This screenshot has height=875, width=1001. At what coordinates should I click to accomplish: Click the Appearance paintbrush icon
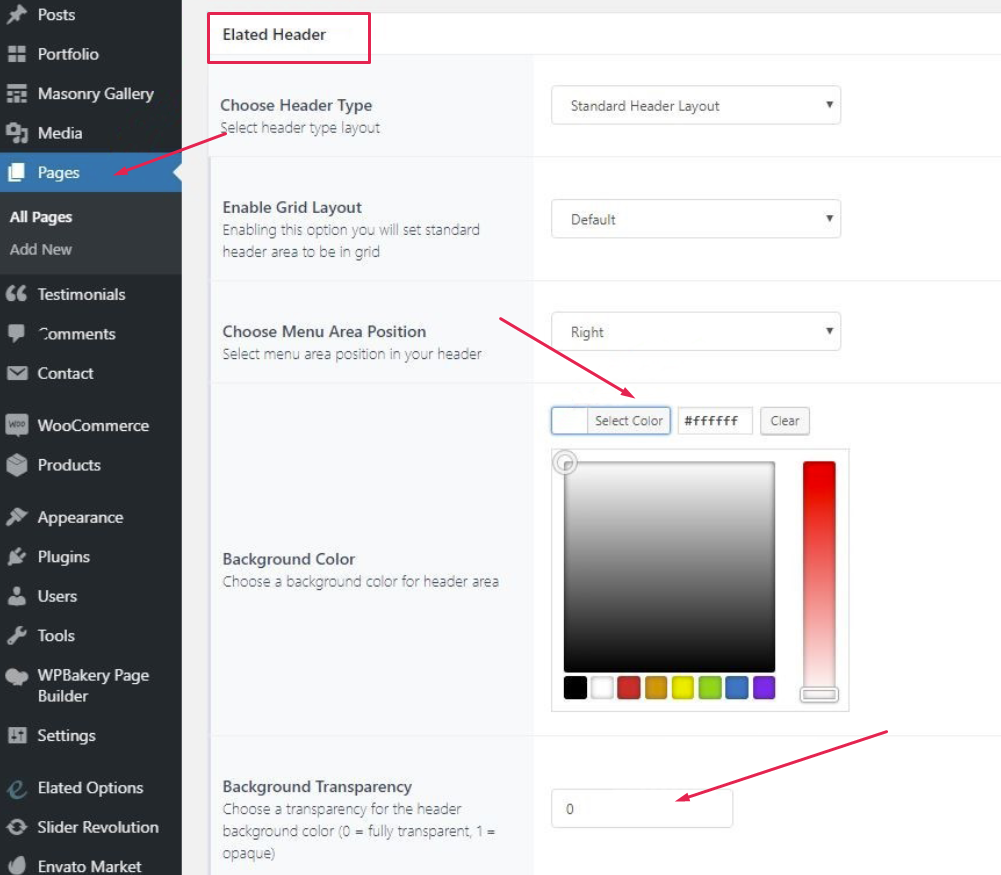[x=16, y=517]
